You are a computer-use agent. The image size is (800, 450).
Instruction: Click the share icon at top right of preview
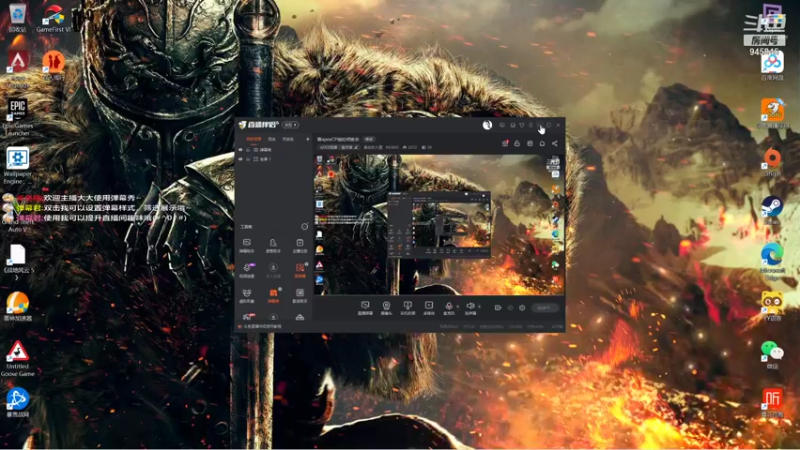555,143
